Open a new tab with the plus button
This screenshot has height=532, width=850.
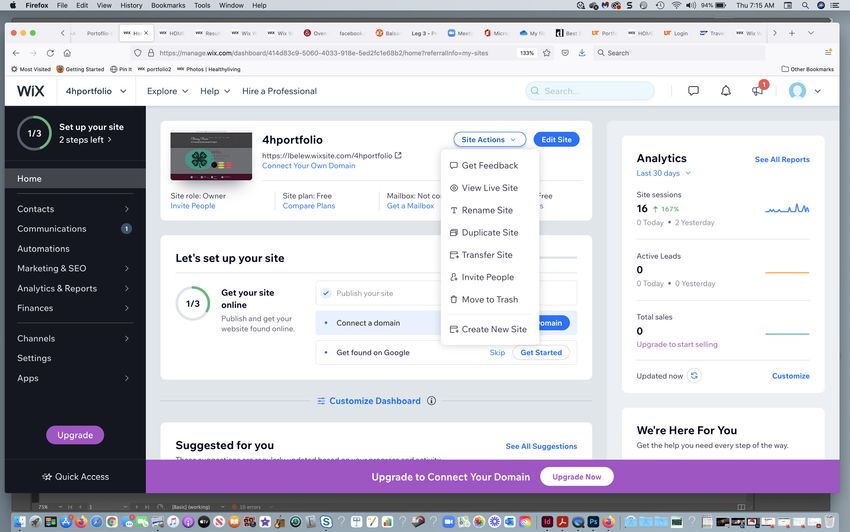(792, 33)
